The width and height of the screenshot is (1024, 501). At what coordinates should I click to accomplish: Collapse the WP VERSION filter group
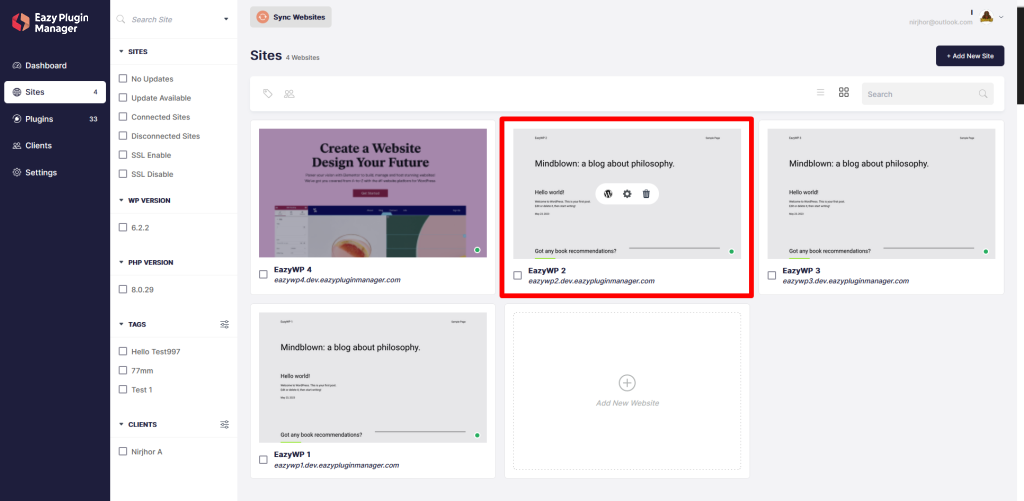point(121,201)
